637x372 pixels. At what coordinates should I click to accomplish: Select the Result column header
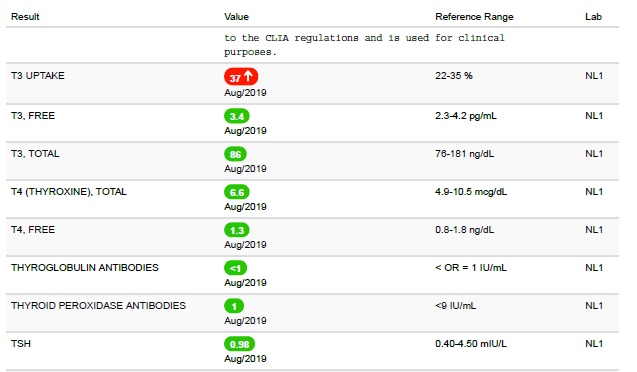click(25, 17)
